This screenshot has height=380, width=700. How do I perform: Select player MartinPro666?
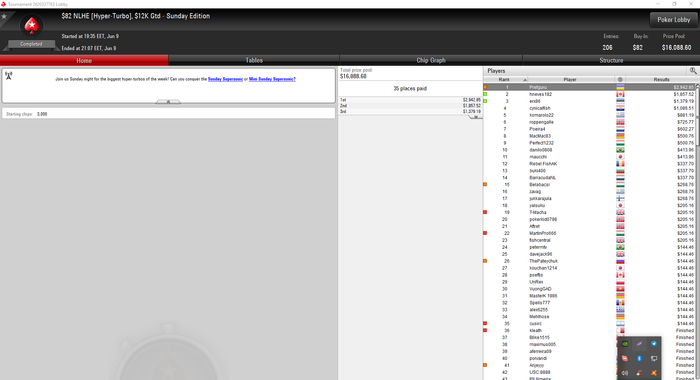589,233
